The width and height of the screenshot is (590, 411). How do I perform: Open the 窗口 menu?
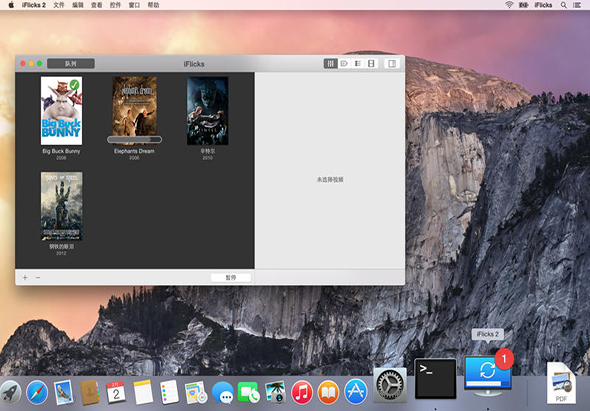click(x=134, y=5)
